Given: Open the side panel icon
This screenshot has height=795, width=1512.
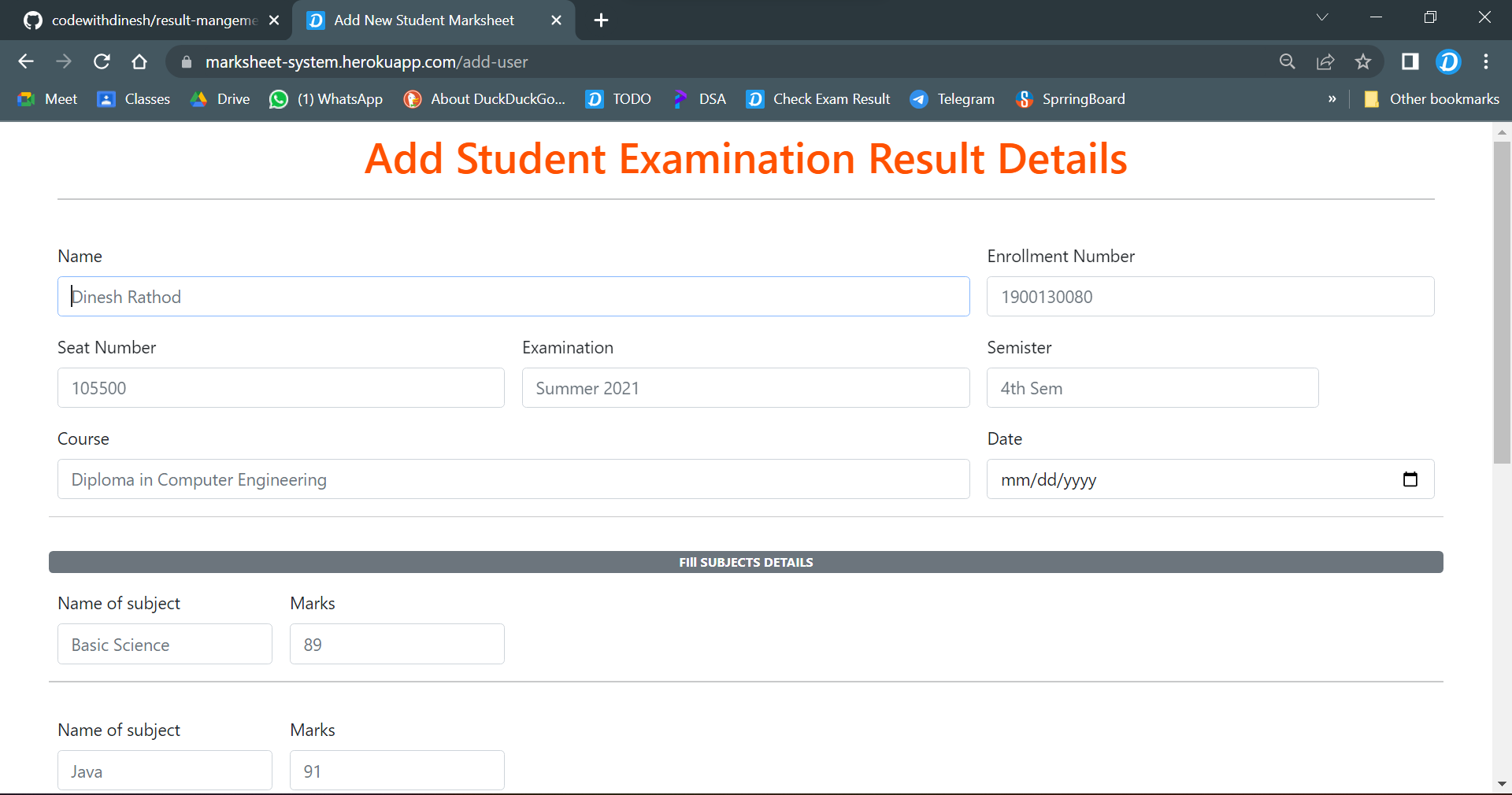Looking at the screenshot, I should 1410,61.
